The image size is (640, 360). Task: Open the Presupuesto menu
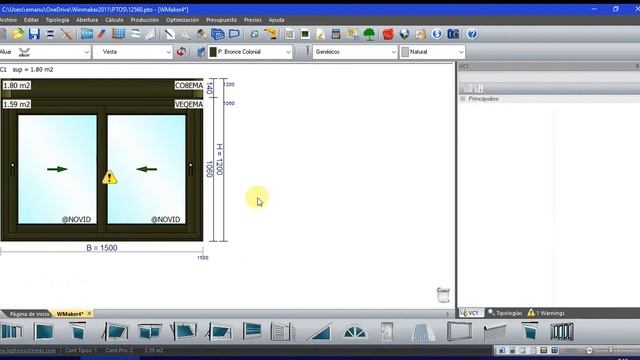221,20
